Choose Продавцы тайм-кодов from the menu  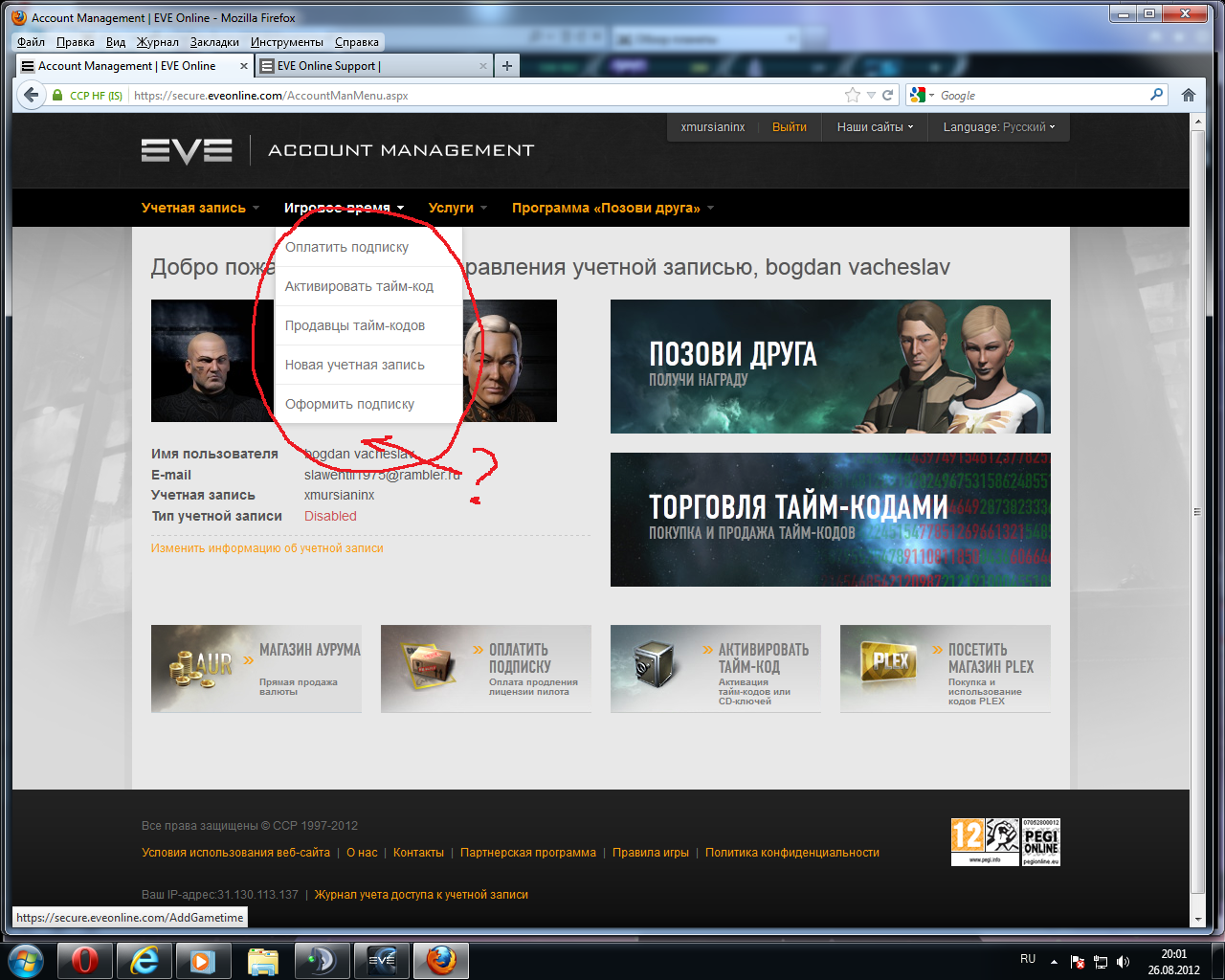pyautogui.click(x=368, y=325)
